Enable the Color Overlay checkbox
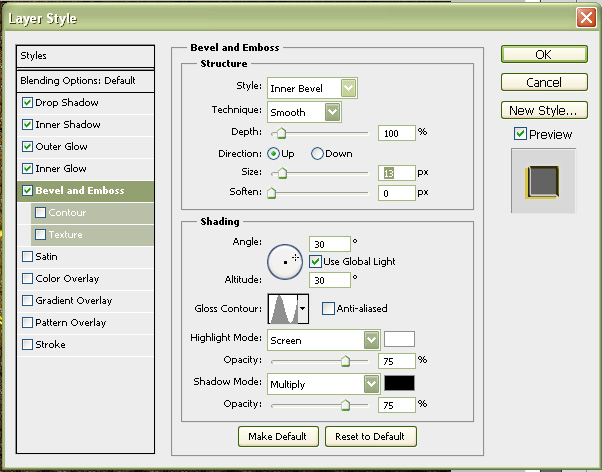The width and height of the screenshot is (602, 472). 27,278
